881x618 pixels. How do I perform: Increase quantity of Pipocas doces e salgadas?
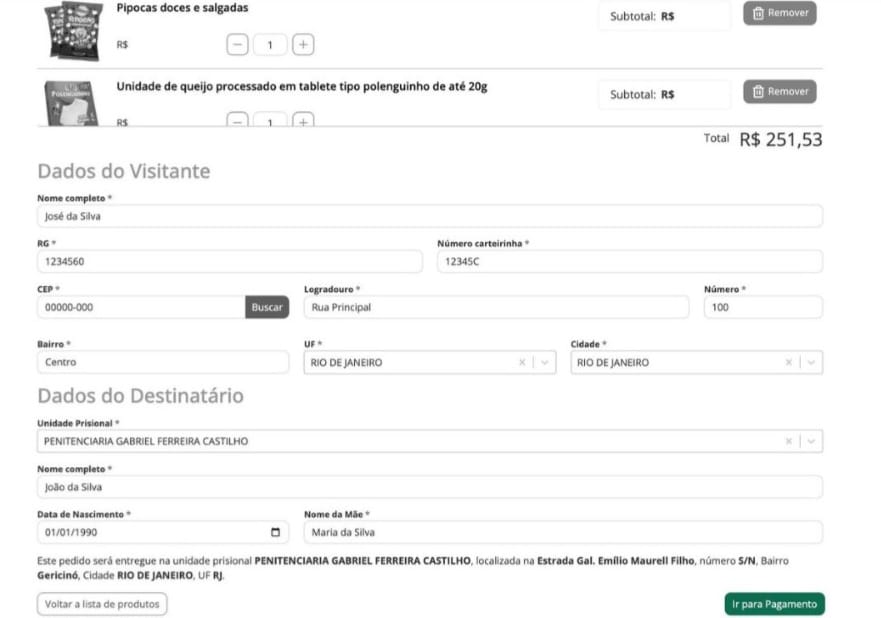(303, 44)
